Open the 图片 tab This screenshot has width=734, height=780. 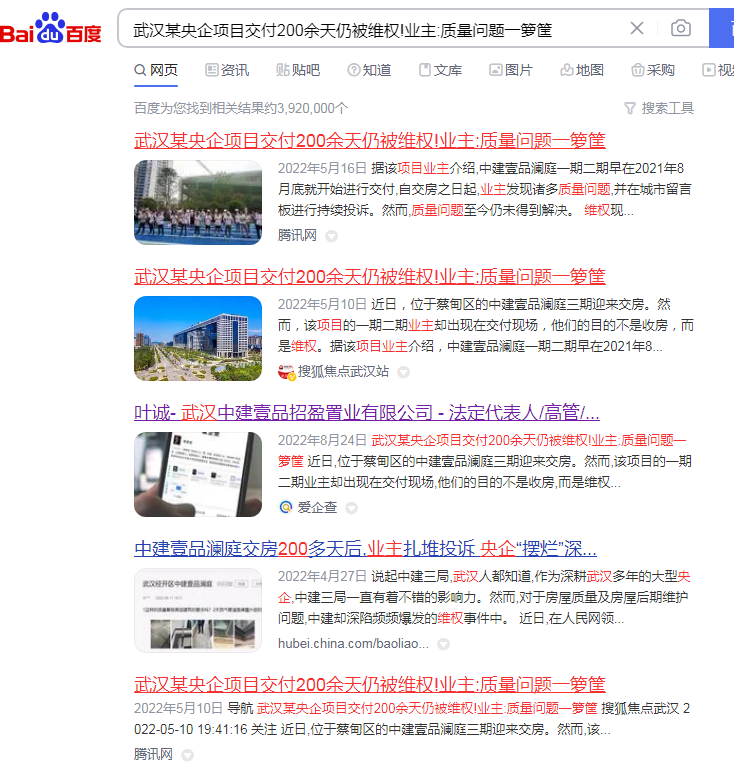510,70
